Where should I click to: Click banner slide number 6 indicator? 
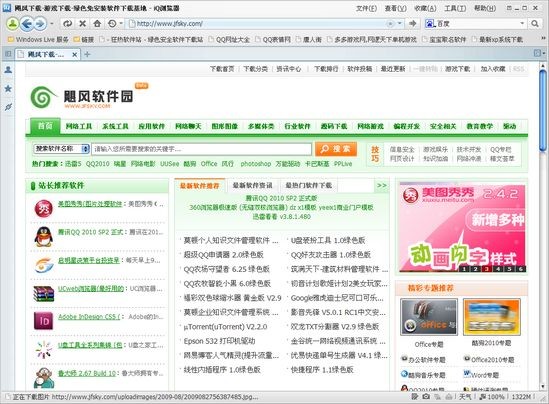point(521,269)
